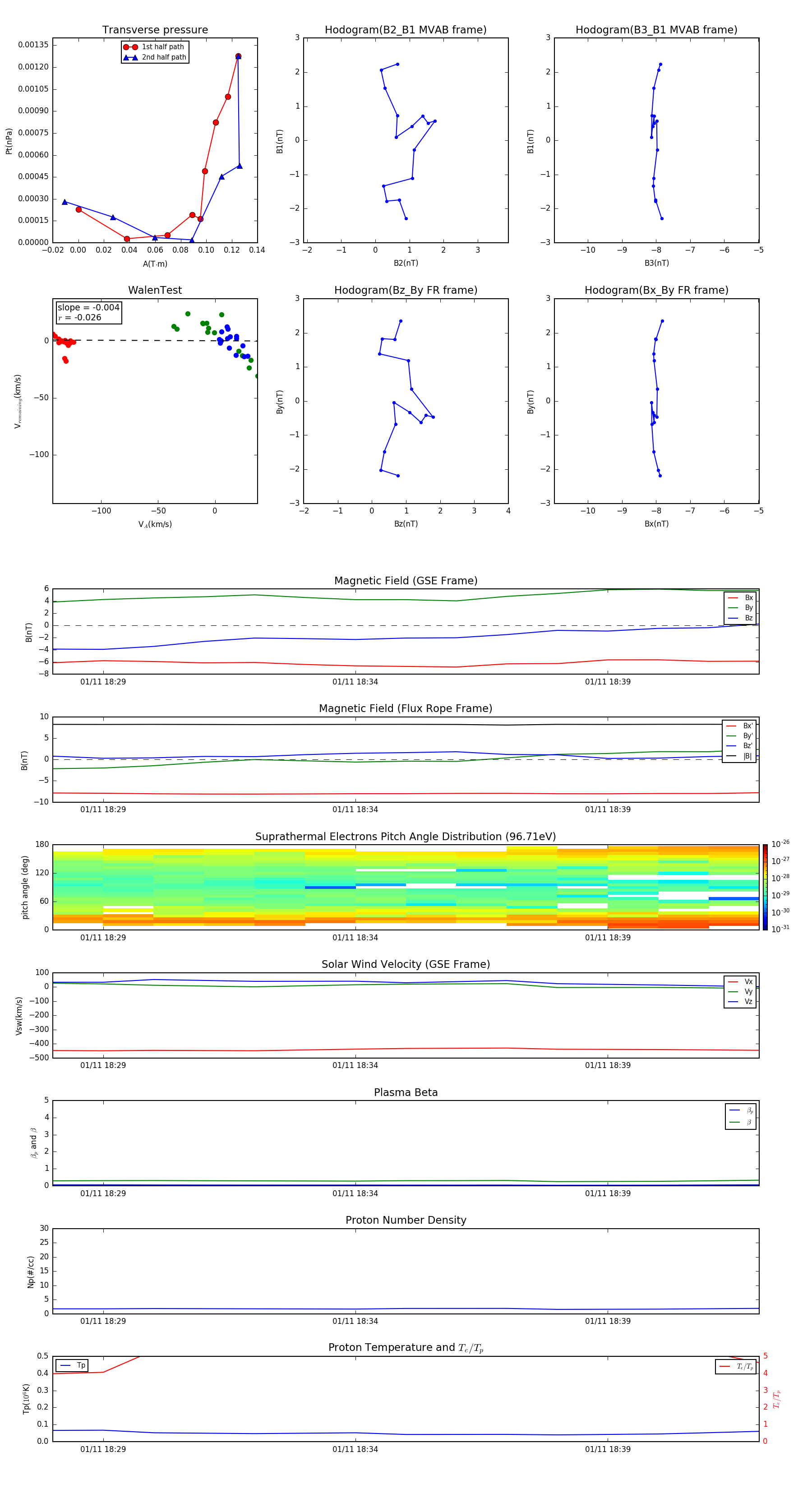Click the Suprathermal Electrons Pitch Angle Distribution title

click(406, 837)
